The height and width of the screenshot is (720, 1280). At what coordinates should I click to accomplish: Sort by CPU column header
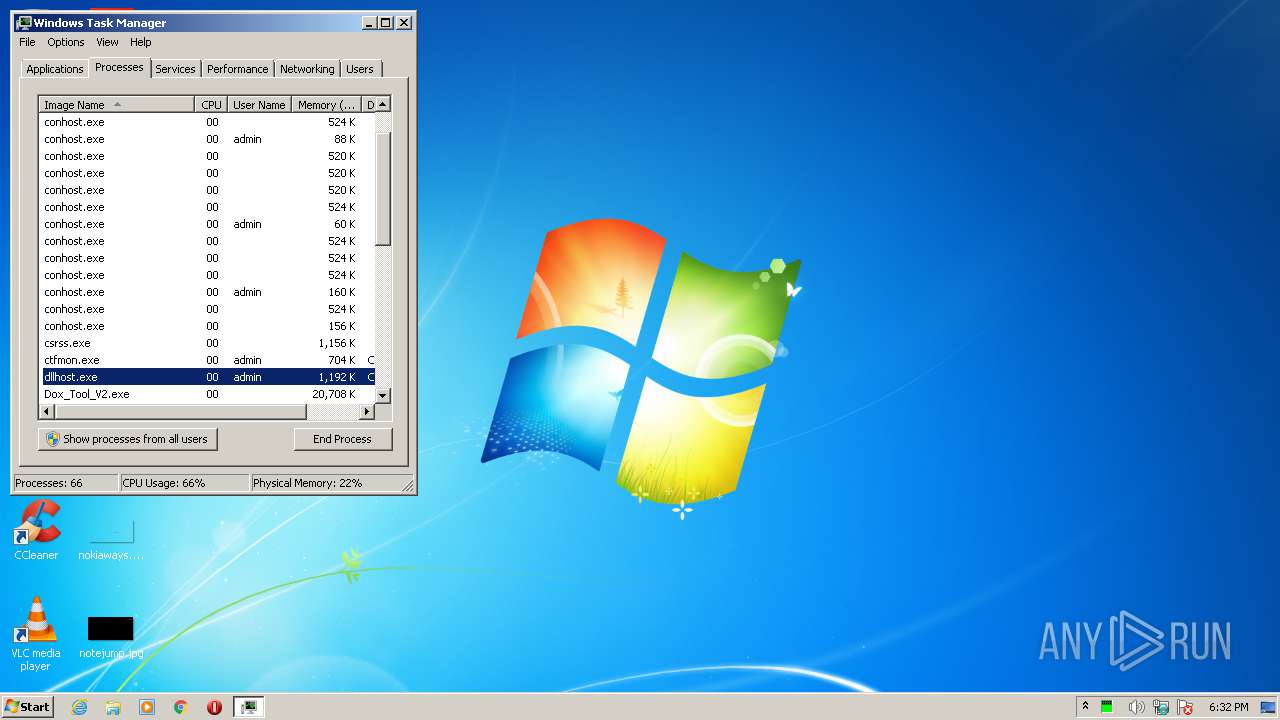[211, 105]
